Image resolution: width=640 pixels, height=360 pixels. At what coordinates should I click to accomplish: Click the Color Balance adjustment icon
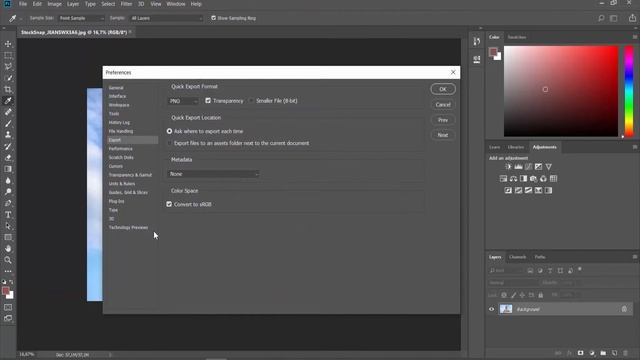tap(513, 179)
